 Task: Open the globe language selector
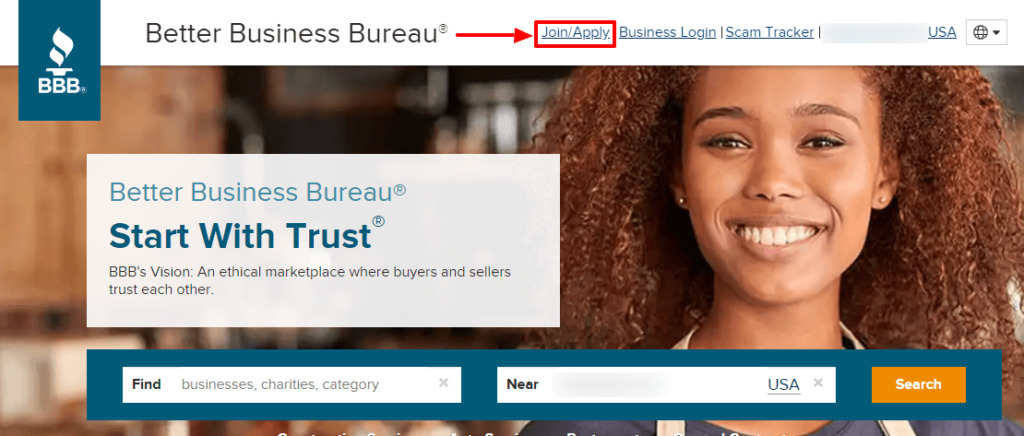click(986, 32)
